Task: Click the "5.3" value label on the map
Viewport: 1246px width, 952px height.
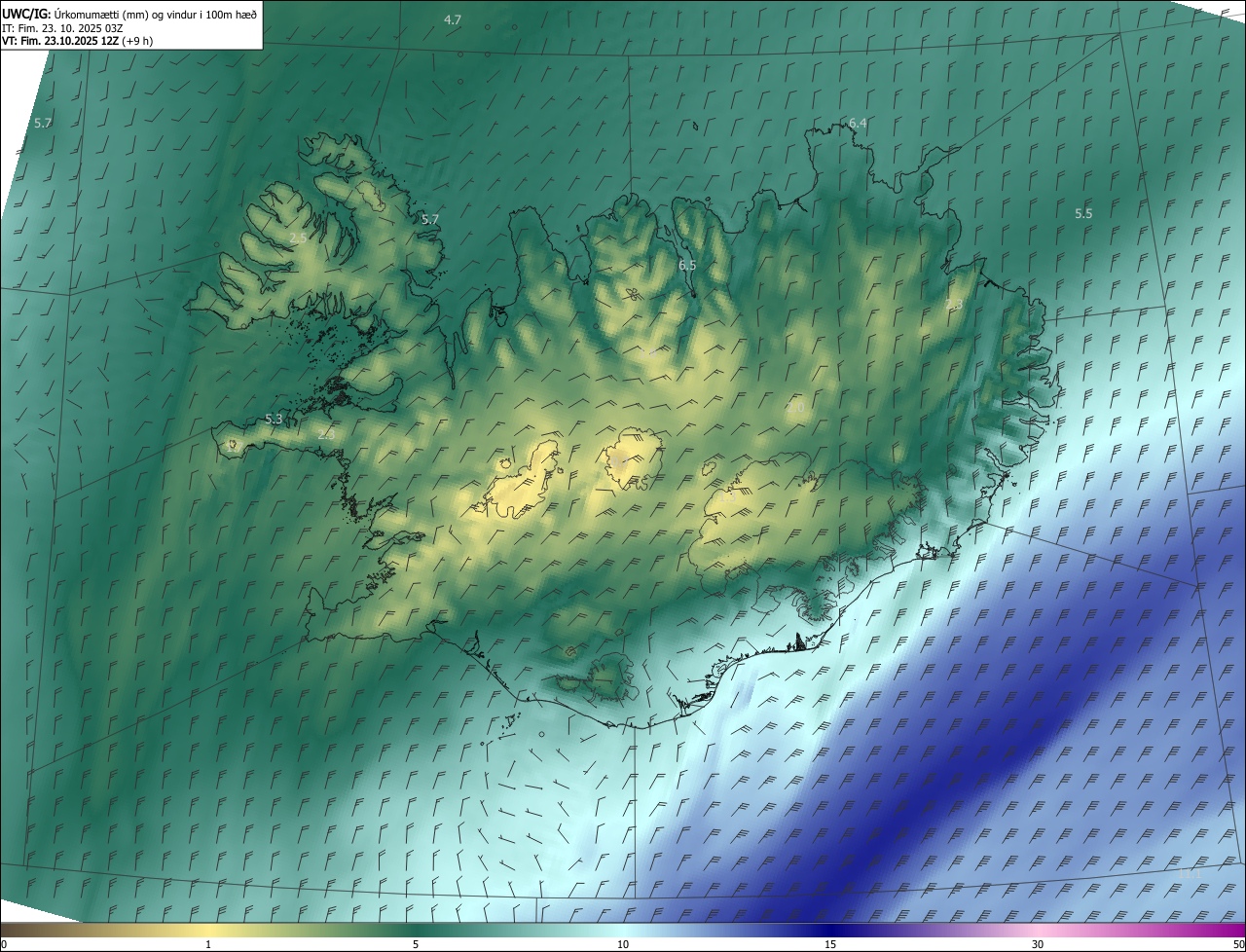Action: tap(274, 419)
